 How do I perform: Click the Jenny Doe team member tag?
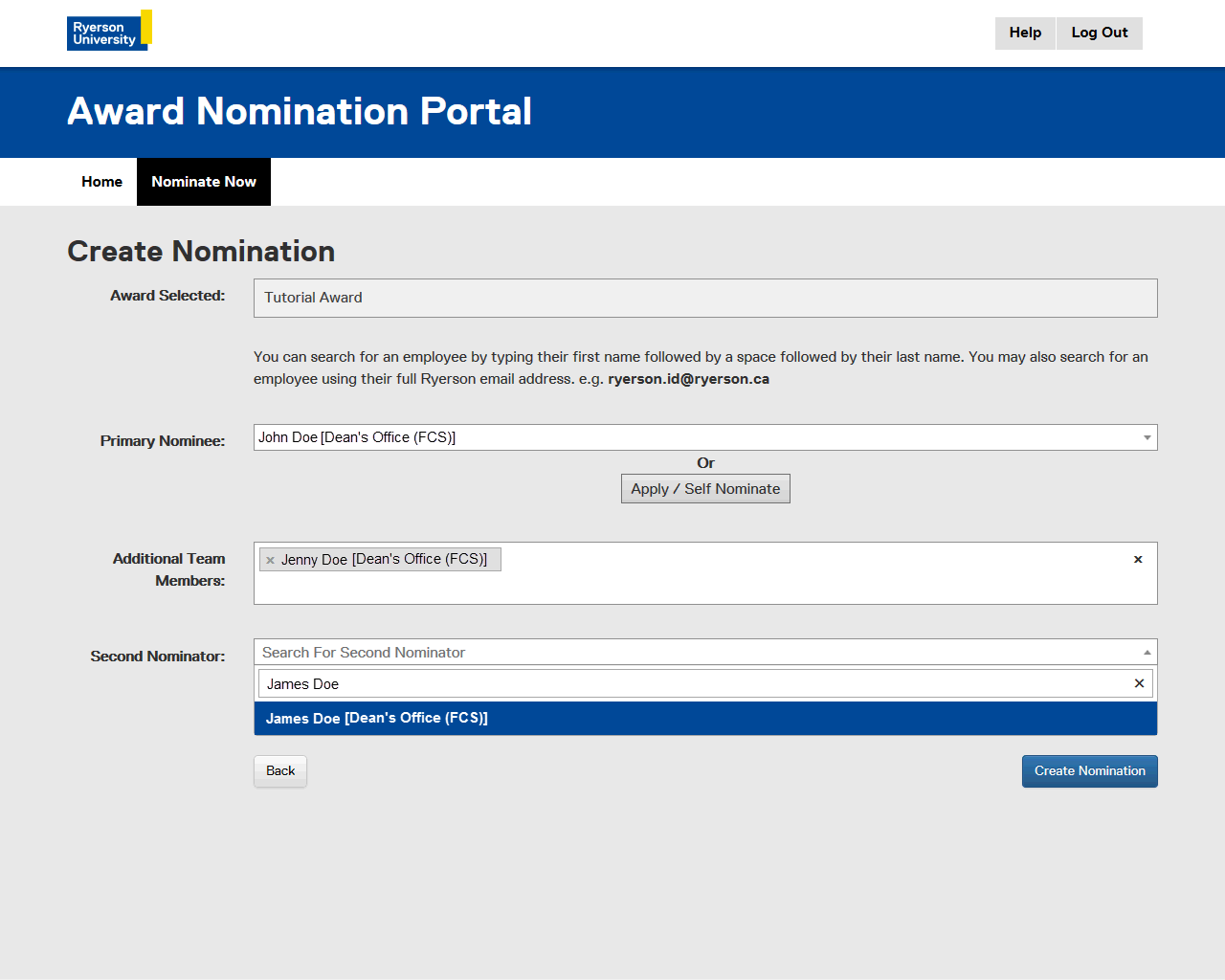pyautogui.click(x=384, y=560)
